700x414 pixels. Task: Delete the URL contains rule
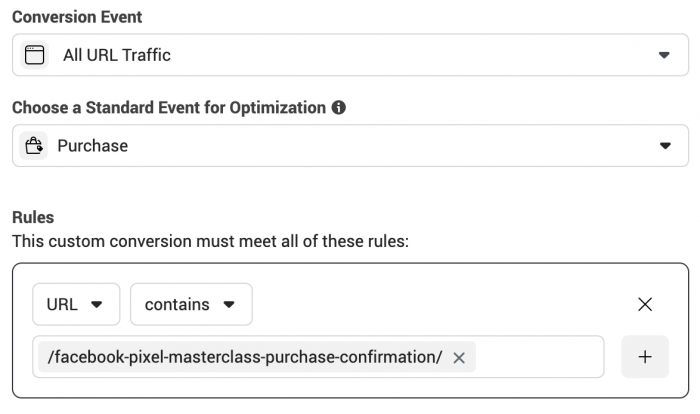[x=645, y=304]
